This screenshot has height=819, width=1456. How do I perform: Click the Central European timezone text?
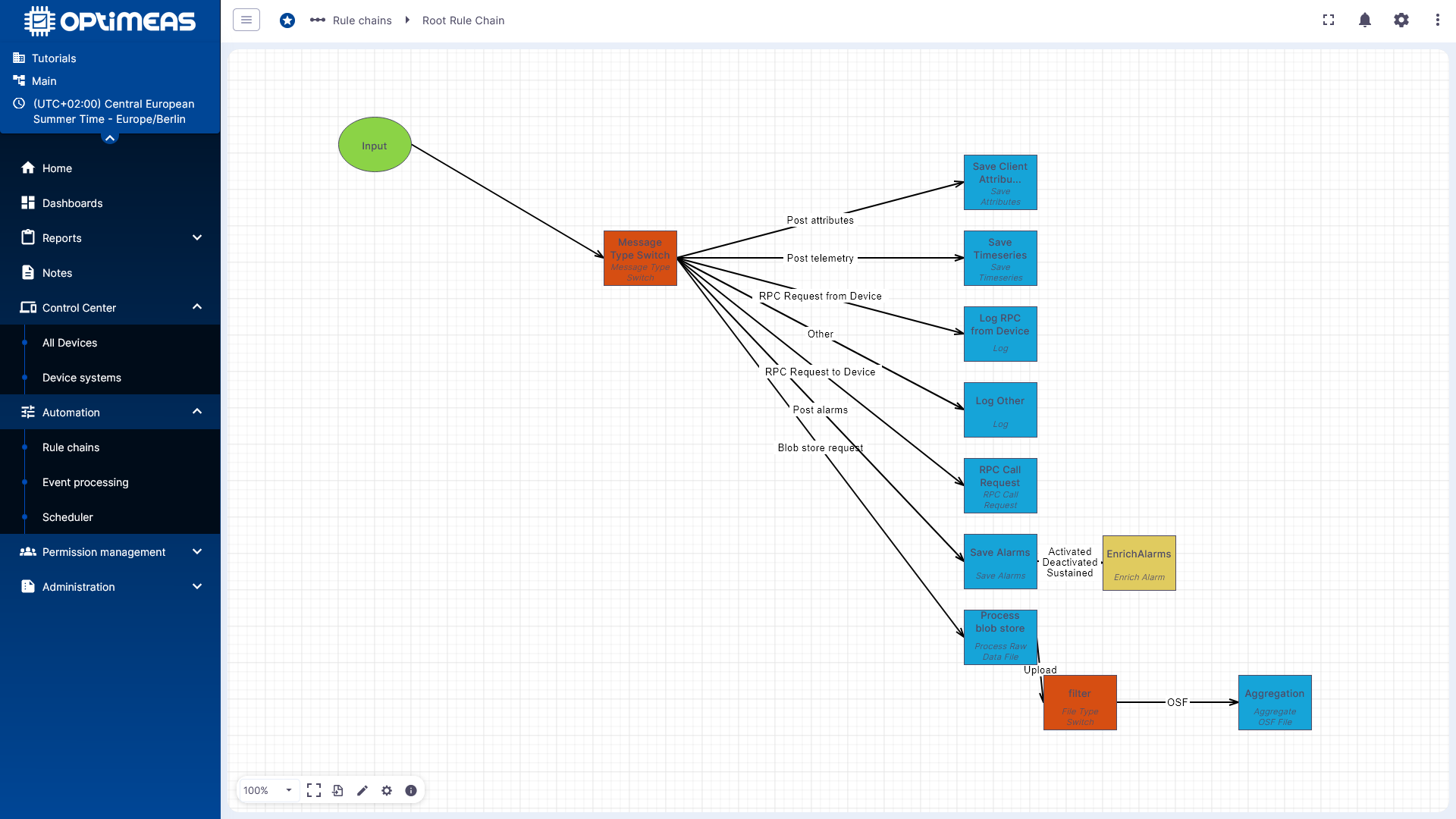point(114,111)
